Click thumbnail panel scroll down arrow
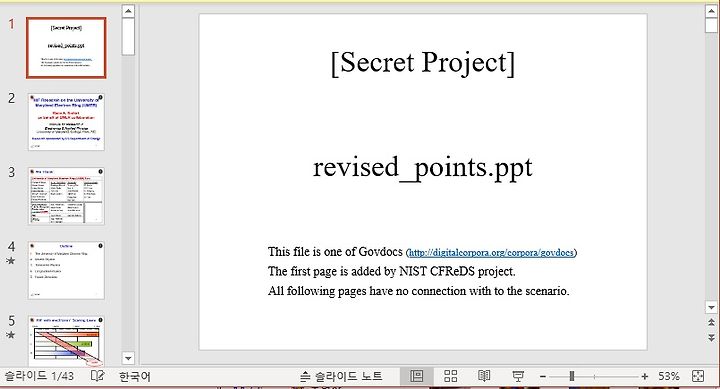The image size is (720, 389). [129, 358]
